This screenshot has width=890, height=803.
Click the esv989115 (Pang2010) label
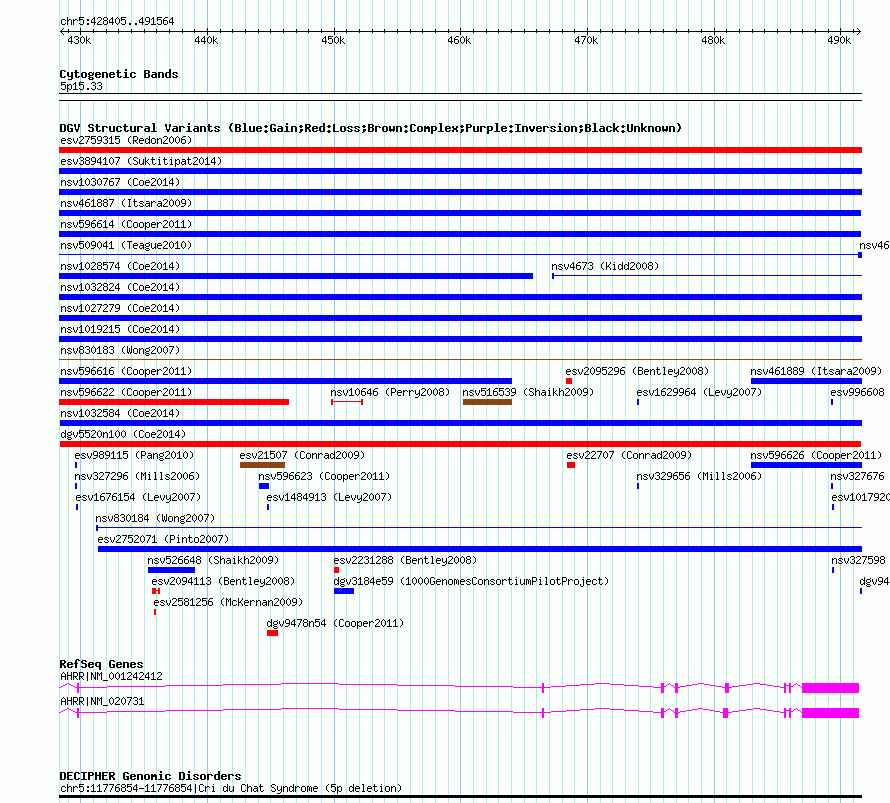tap(134, 455)
